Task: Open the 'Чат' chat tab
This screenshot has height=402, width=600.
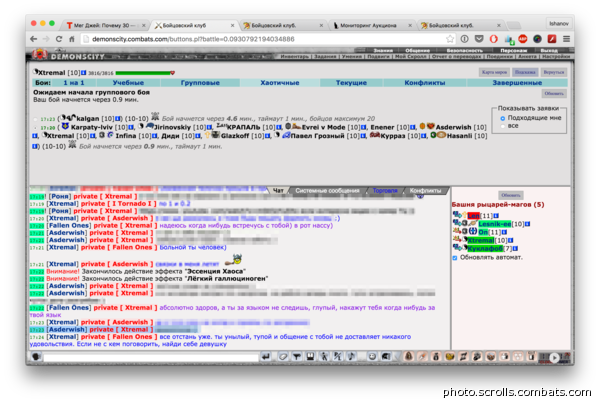Action: pos(278,190)
